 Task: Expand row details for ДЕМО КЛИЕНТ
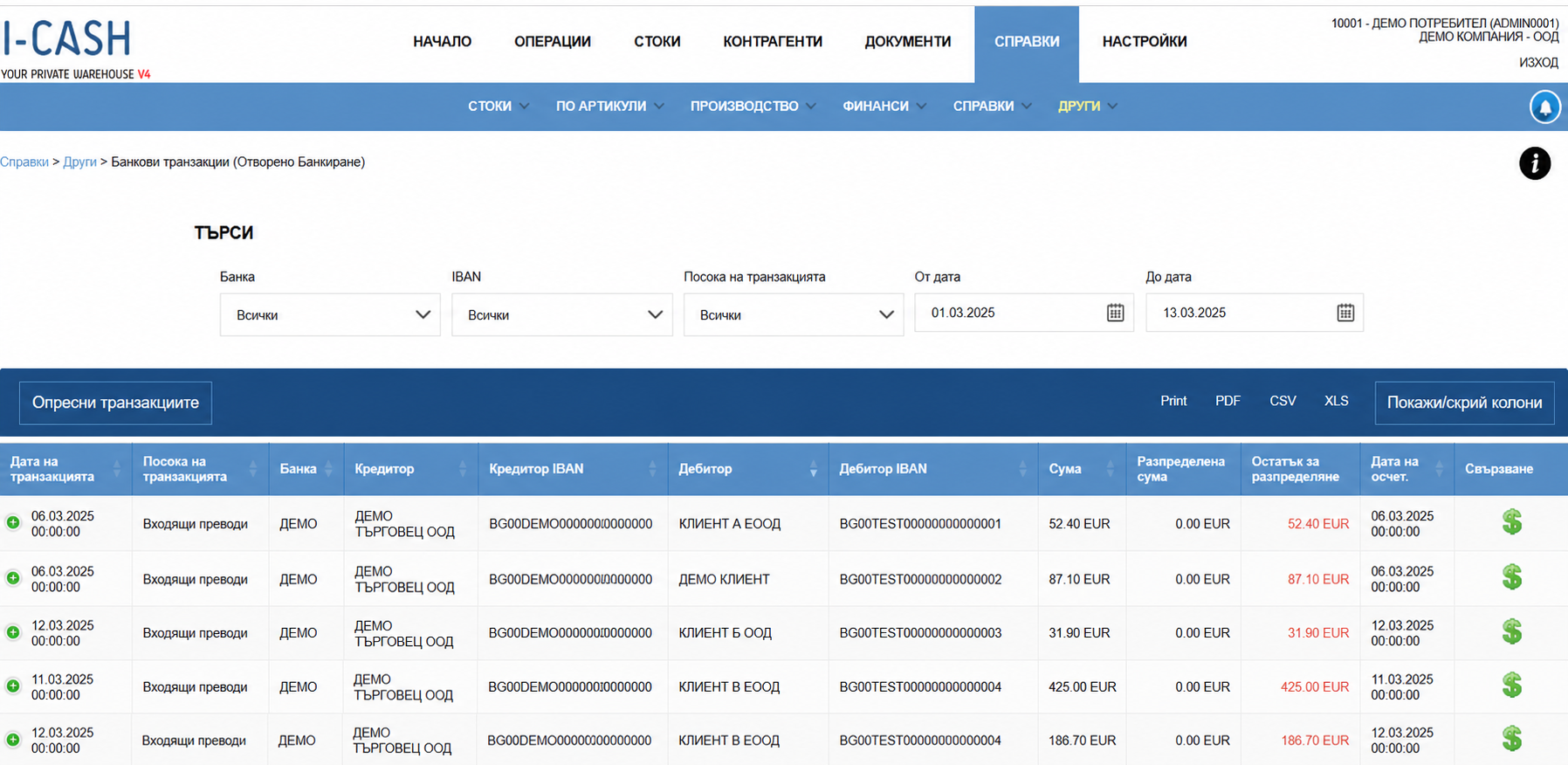(13, 577)
